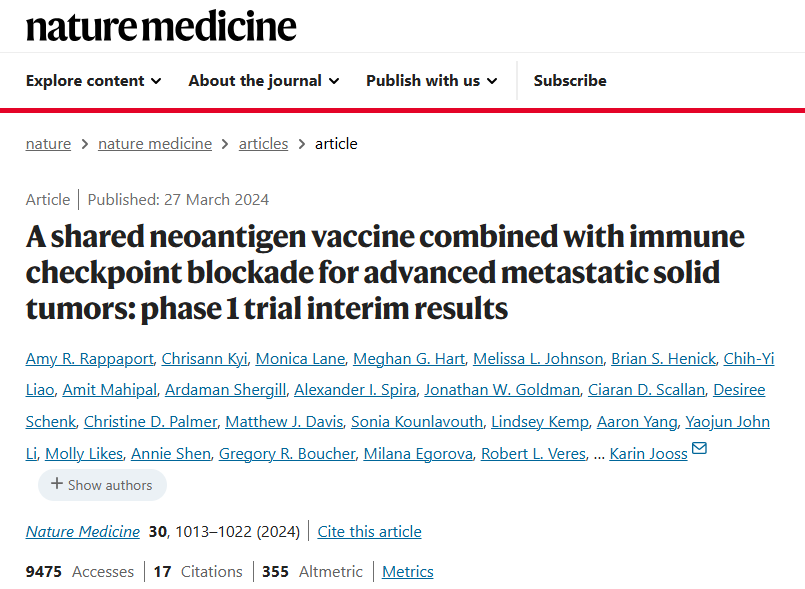The width and height of the screenshot is (805, 589).
Task: Expand the Publish with us menu
Action: tap(431, 81)
